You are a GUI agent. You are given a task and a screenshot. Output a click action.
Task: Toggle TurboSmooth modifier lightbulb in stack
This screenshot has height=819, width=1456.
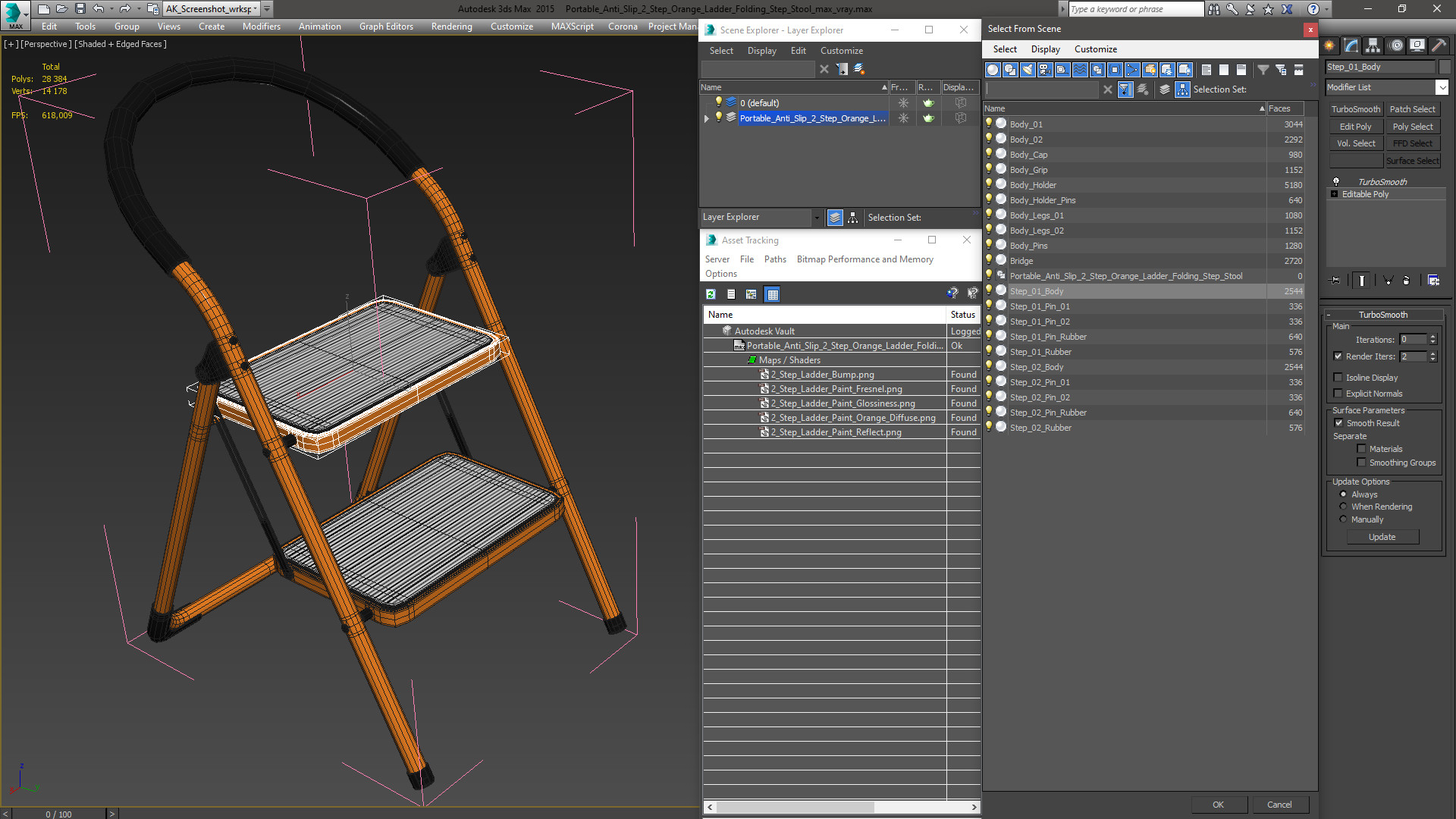[x=1336, y=182]
